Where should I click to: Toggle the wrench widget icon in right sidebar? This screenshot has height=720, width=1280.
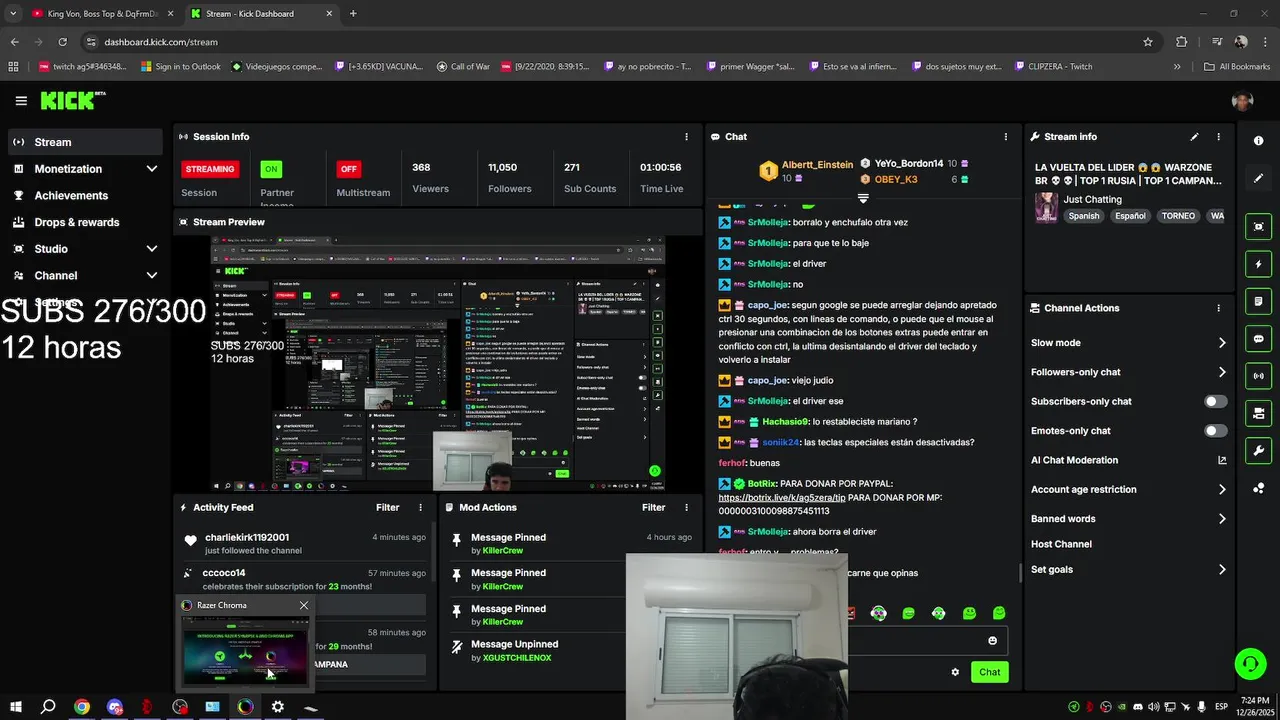point(1258,451)
